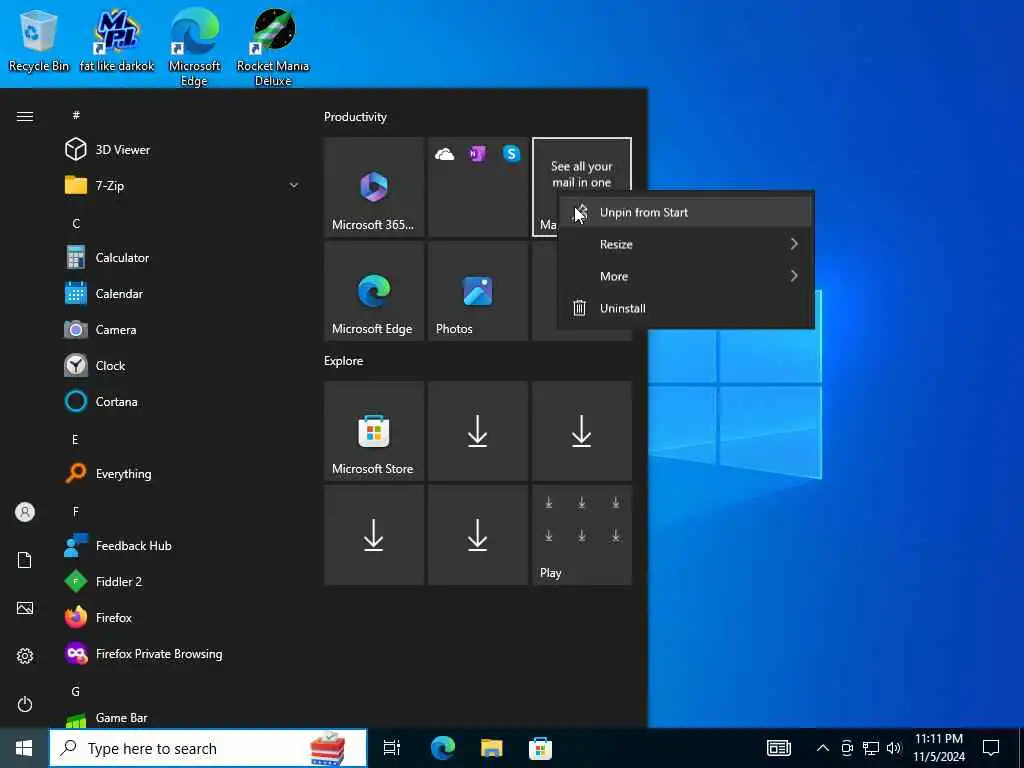Focus the Type here to search box
Viewport: 1024px width, 768px height.
pyautogui.click(x=208, y=748)
